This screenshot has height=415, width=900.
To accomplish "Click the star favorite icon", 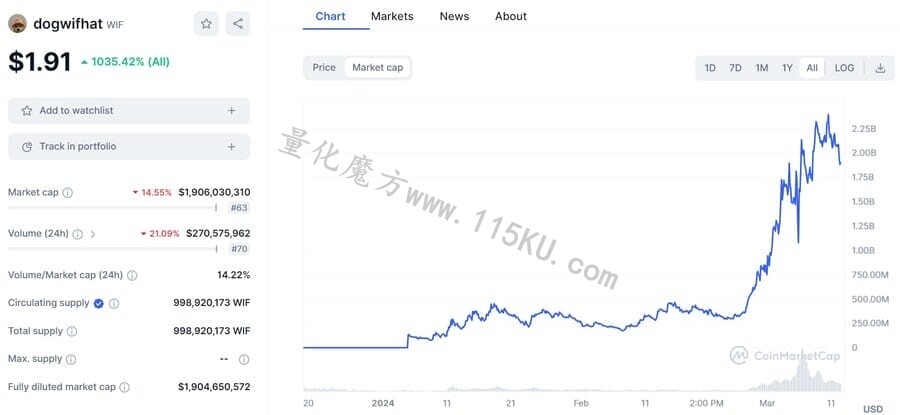I will (x=206, y=24).
